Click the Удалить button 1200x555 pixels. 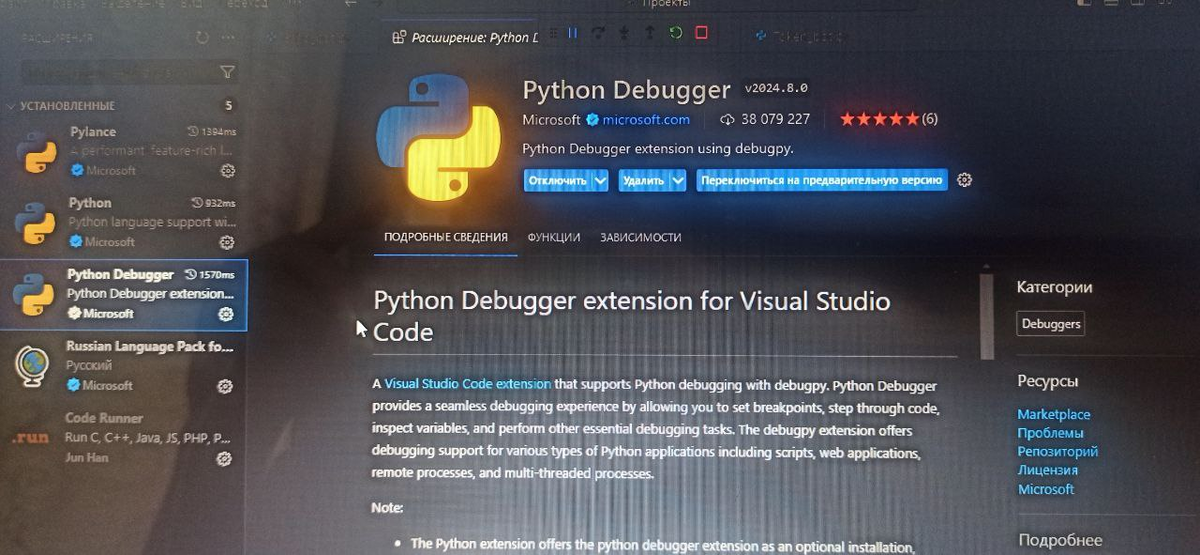point(643,181)
